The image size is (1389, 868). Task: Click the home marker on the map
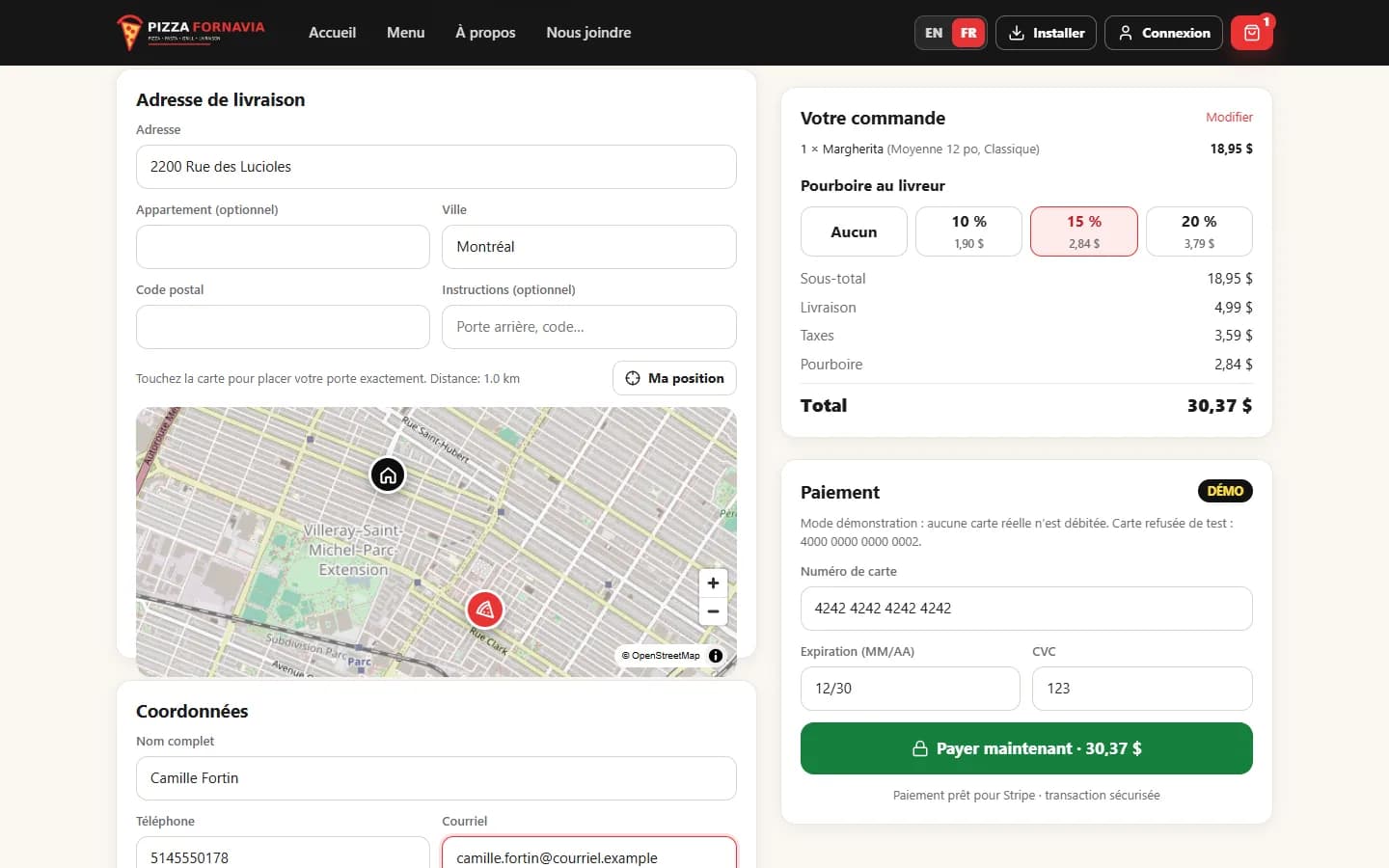click(x=388, y=475)
